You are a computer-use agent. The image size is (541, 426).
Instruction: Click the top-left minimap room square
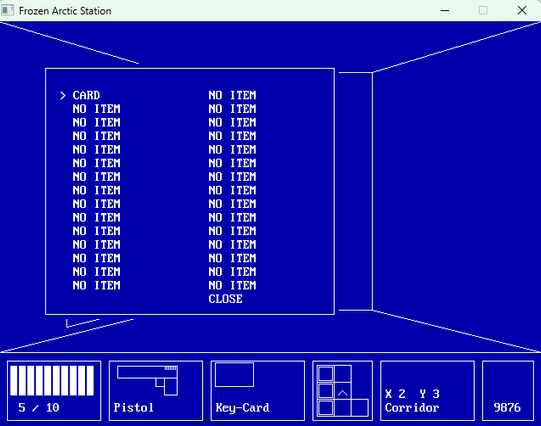[326, 374]
